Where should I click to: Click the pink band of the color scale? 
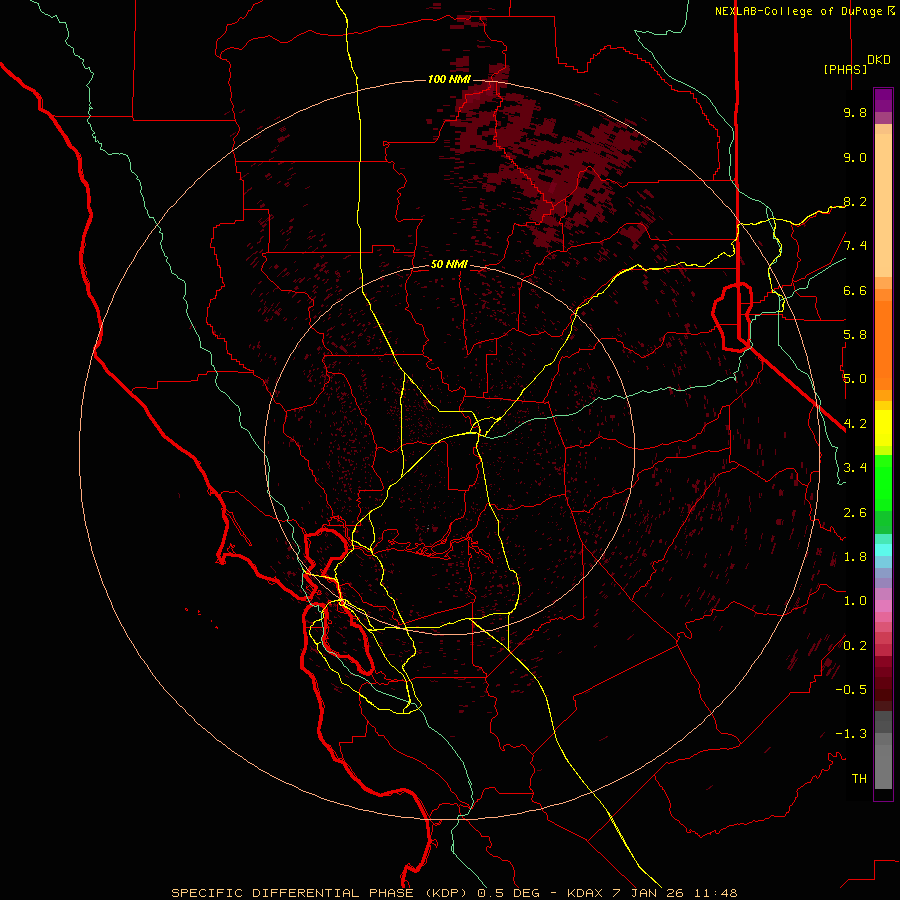pyautogui.click(x=883, y=606)
